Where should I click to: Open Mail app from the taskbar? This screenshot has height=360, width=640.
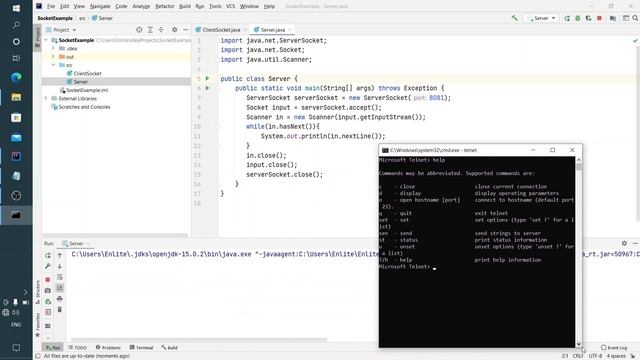[16, 137]
